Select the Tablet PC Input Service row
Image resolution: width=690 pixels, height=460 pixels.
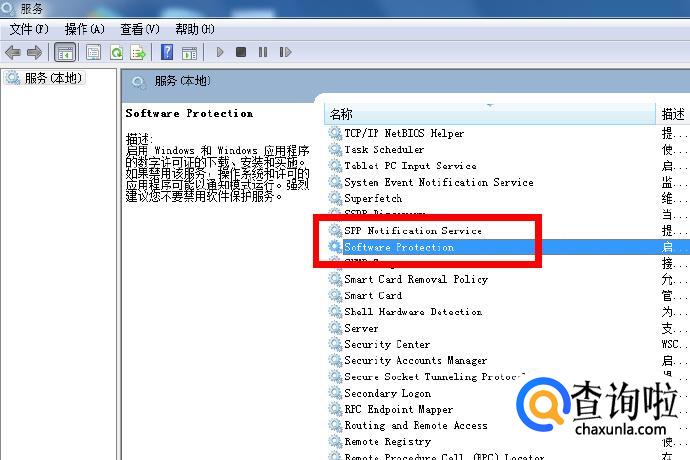pos(410,166)
